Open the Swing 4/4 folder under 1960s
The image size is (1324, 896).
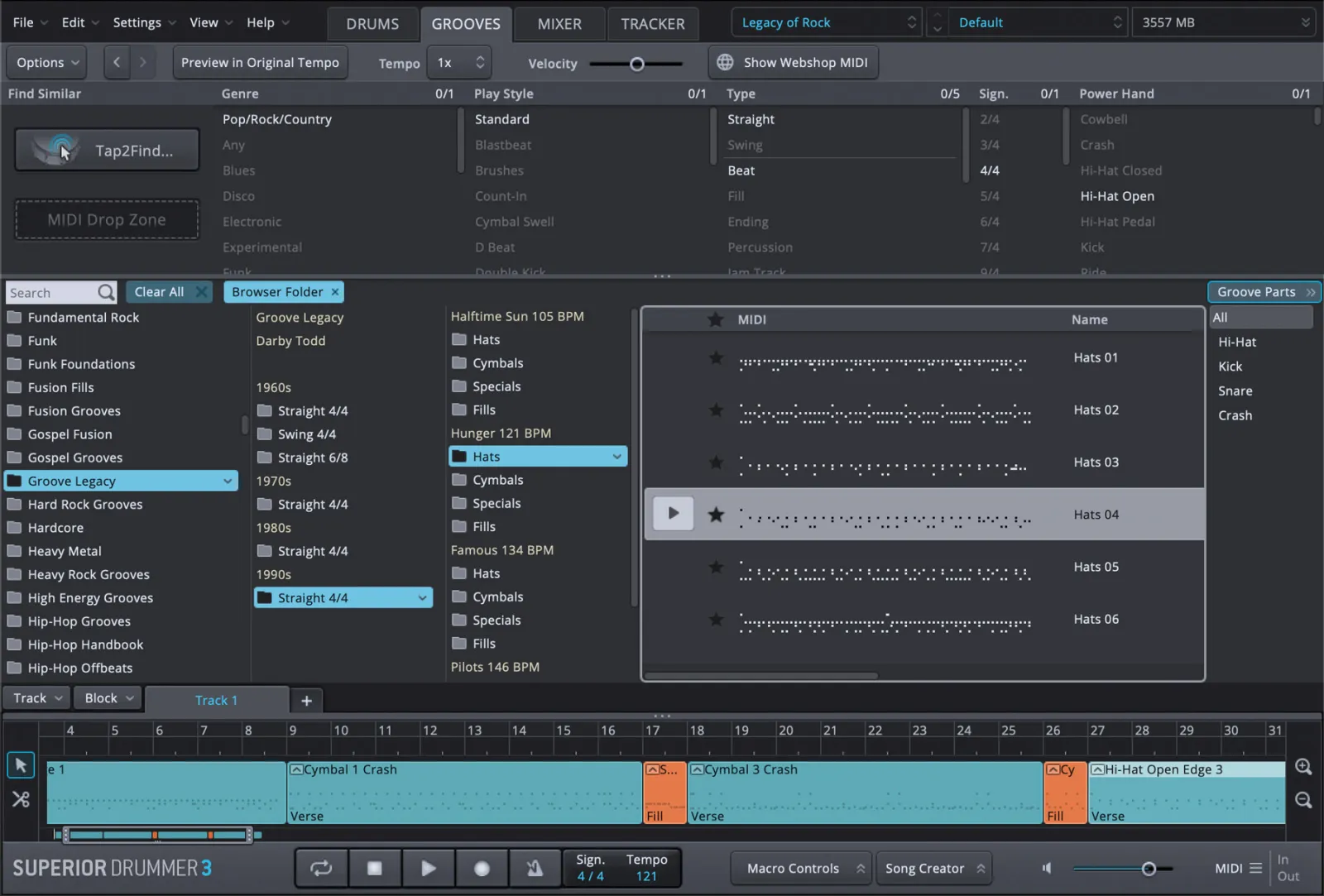(307, 434)
